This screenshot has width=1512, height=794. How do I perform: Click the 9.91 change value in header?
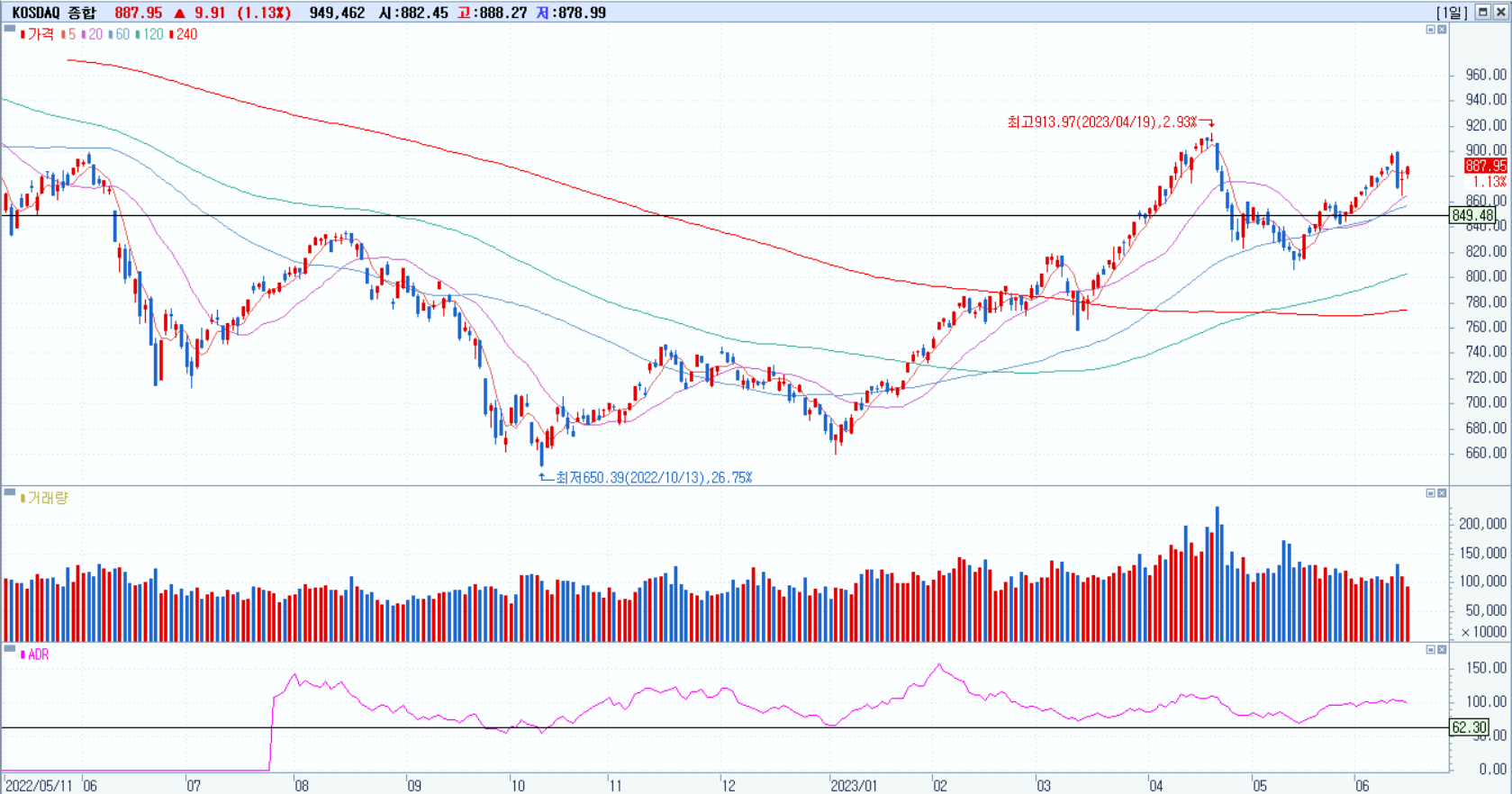210,13
